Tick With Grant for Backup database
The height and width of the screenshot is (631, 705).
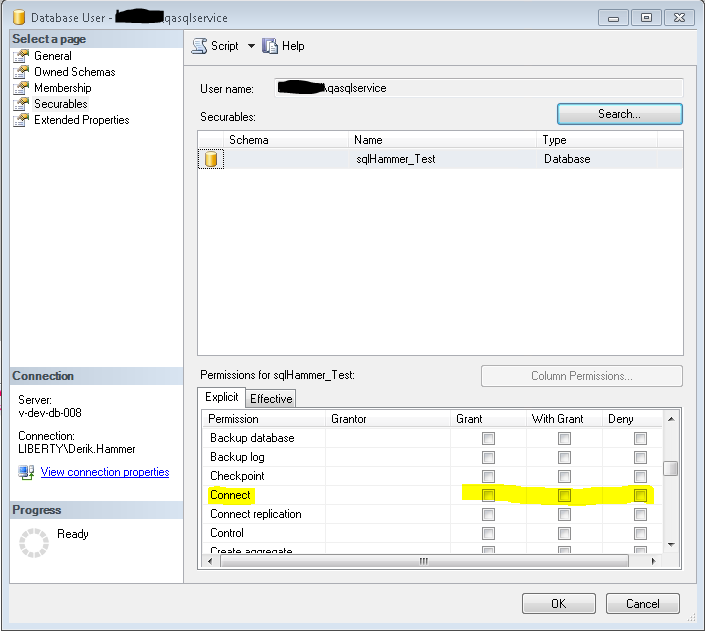(x=565, y=439)
